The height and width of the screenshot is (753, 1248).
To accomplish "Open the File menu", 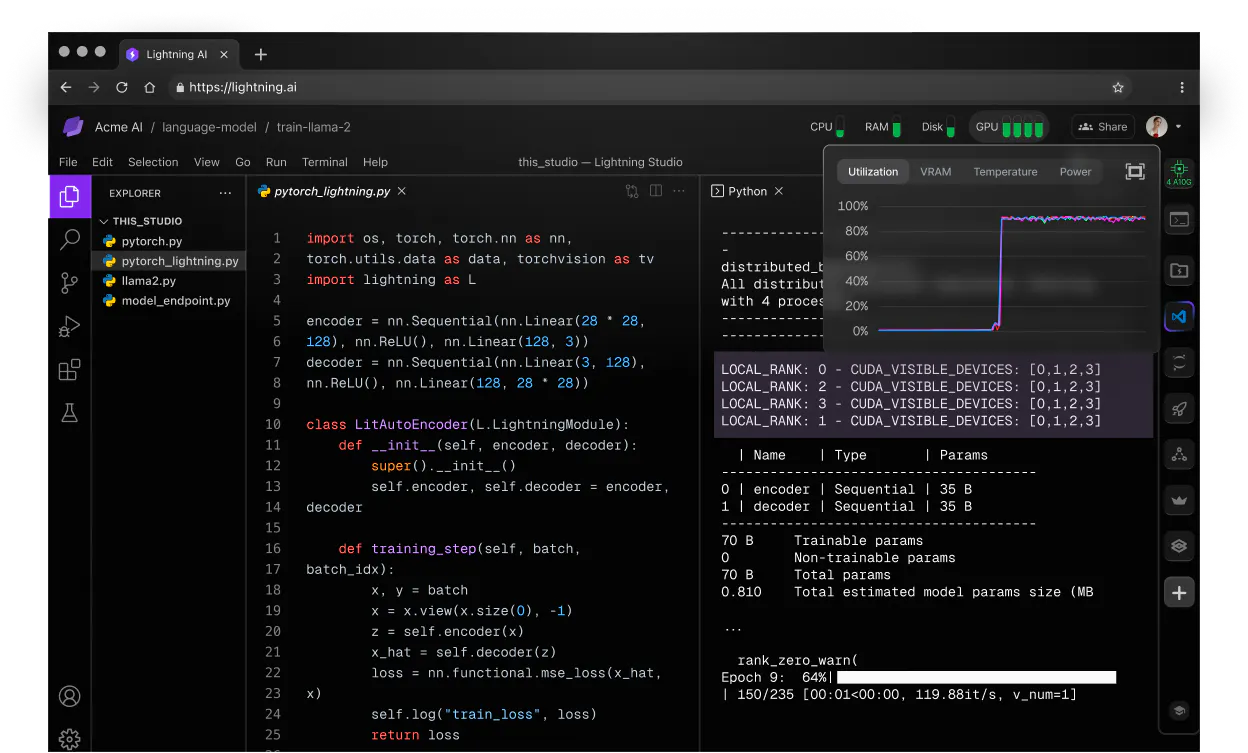I will pyautogui.click(x=68, y=162).
